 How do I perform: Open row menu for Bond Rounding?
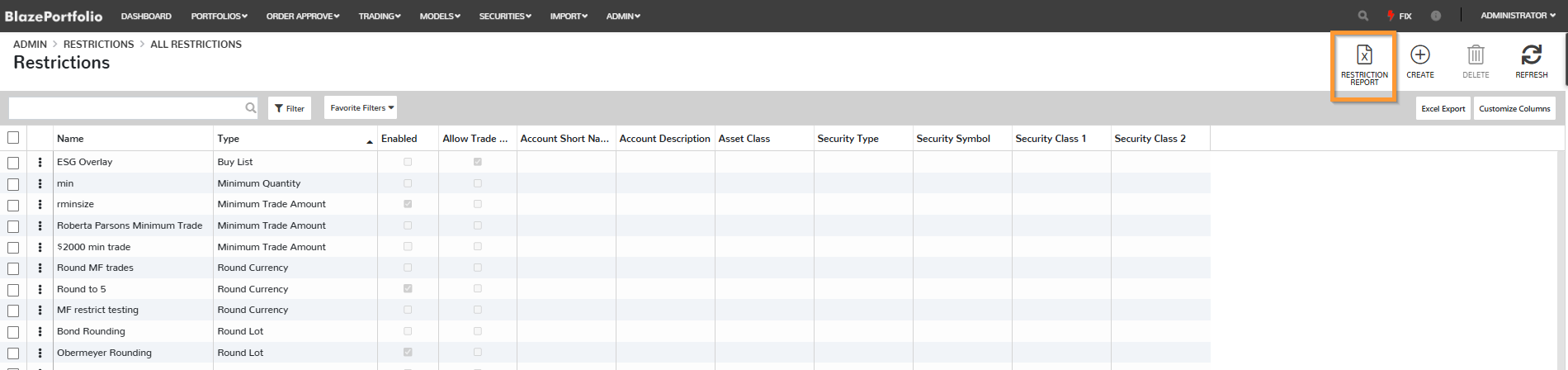[40, 331]
